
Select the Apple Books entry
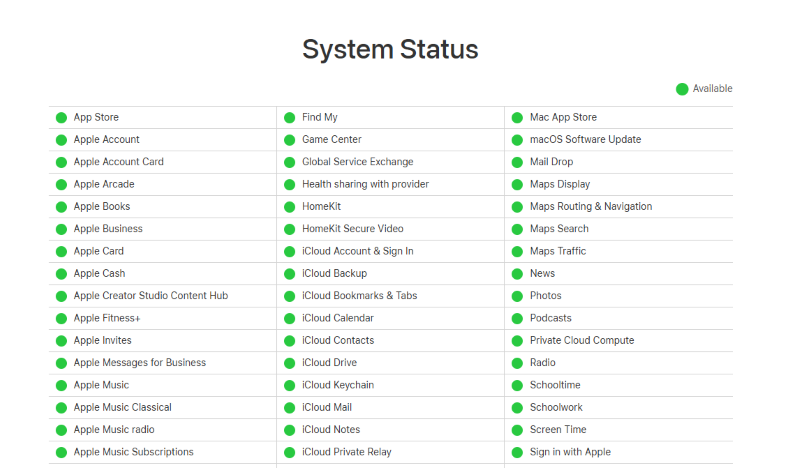pyautogui.click(x=102, y=206)
